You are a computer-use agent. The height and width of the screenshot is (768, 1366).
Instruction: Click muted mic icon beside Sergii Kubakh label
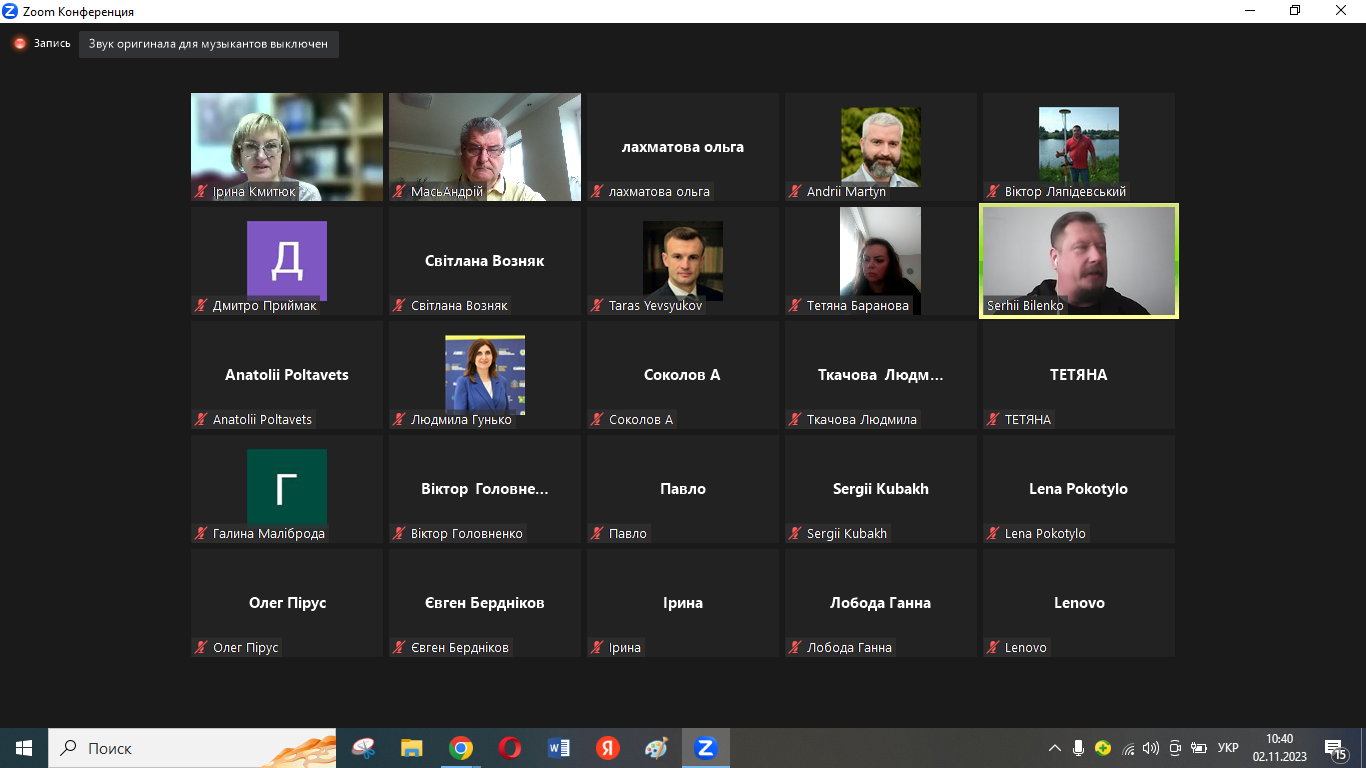pyautogui.click(x=795, y=534)
